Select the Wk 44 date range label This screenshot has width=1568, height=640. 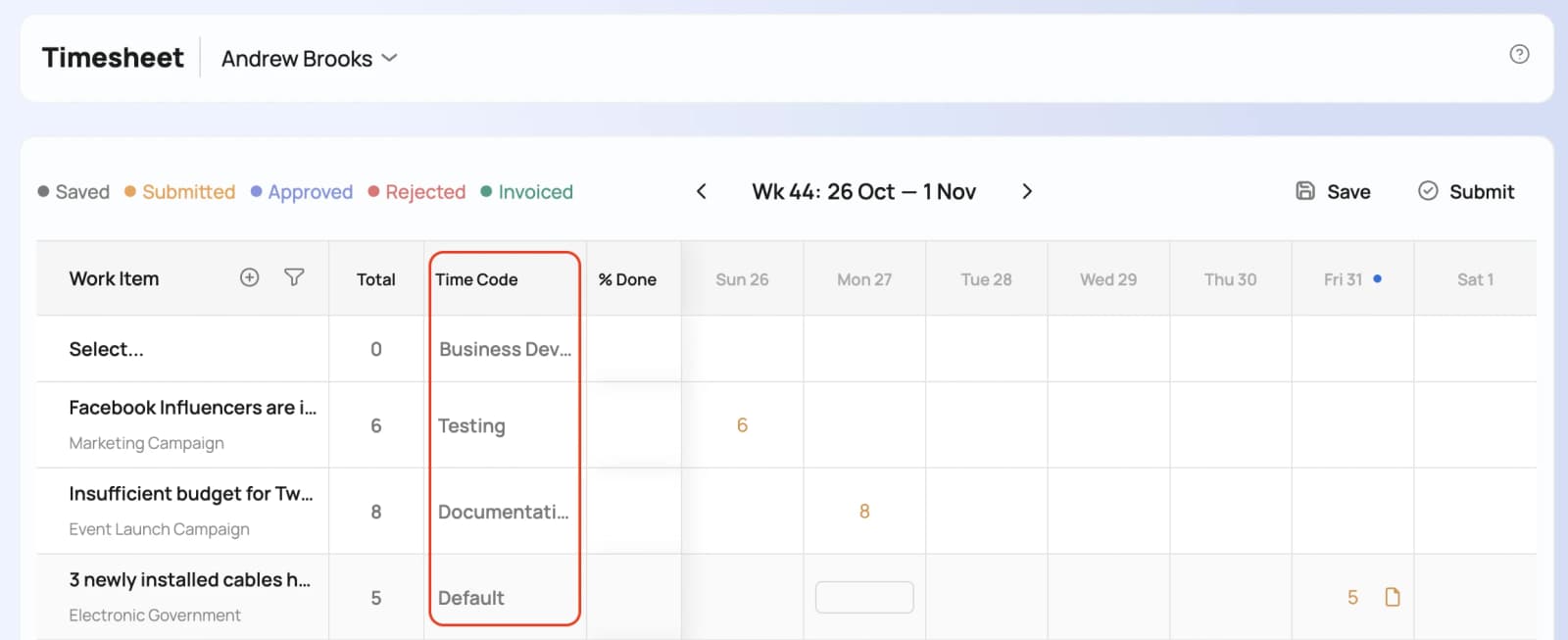tap(863, 191)
